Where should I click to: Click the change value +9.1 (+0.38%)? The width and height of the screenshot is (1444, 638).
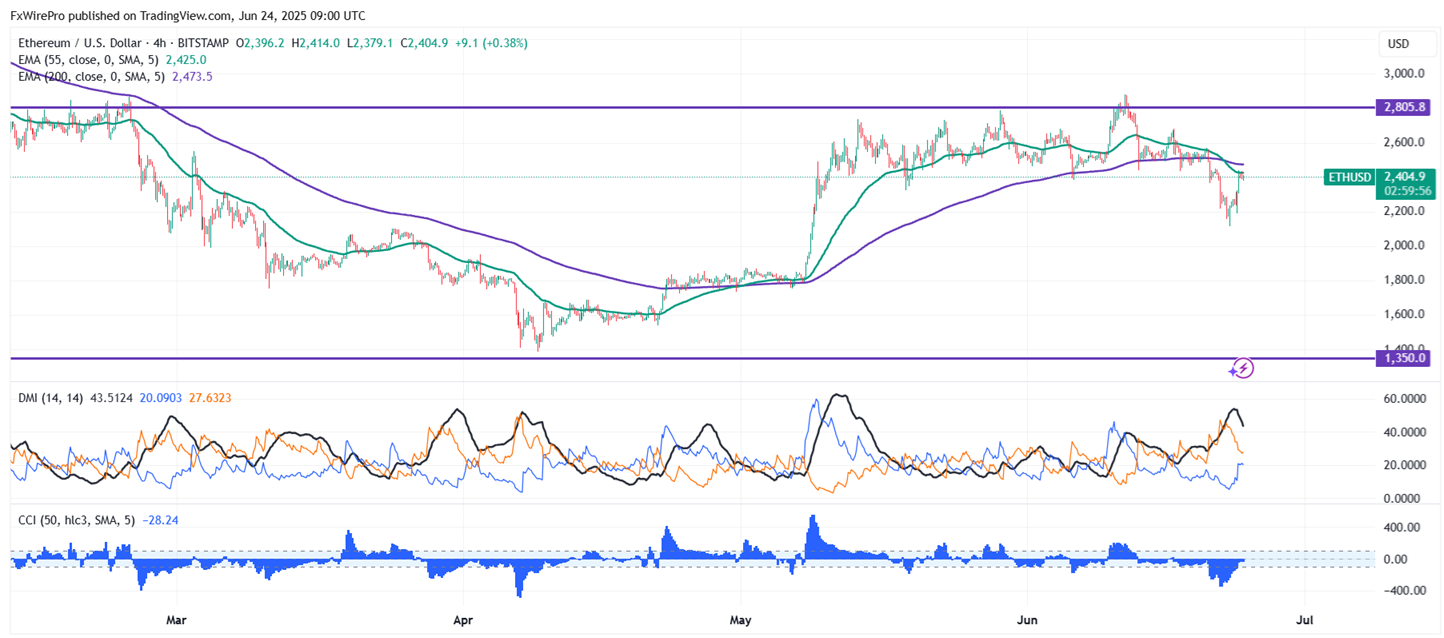[492, 43]
